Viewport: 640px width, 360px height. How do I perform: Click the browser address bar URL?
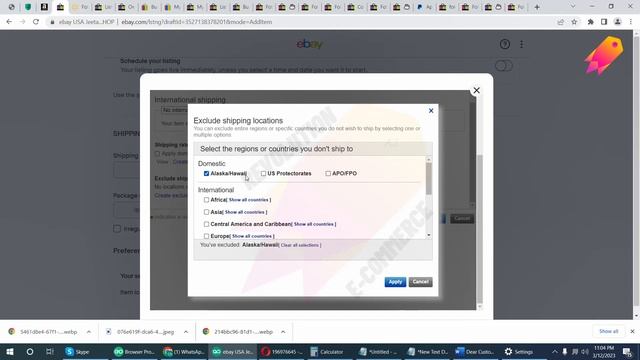click(197, 22)
